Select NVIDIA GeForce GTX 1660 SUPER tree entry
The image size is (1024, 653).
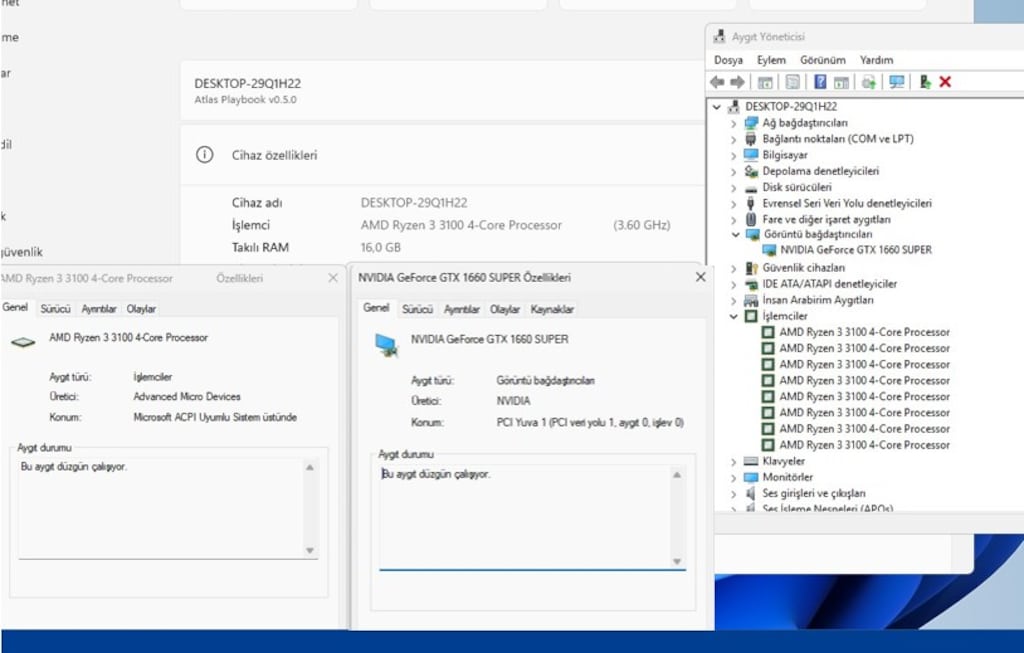click(856, 250)
